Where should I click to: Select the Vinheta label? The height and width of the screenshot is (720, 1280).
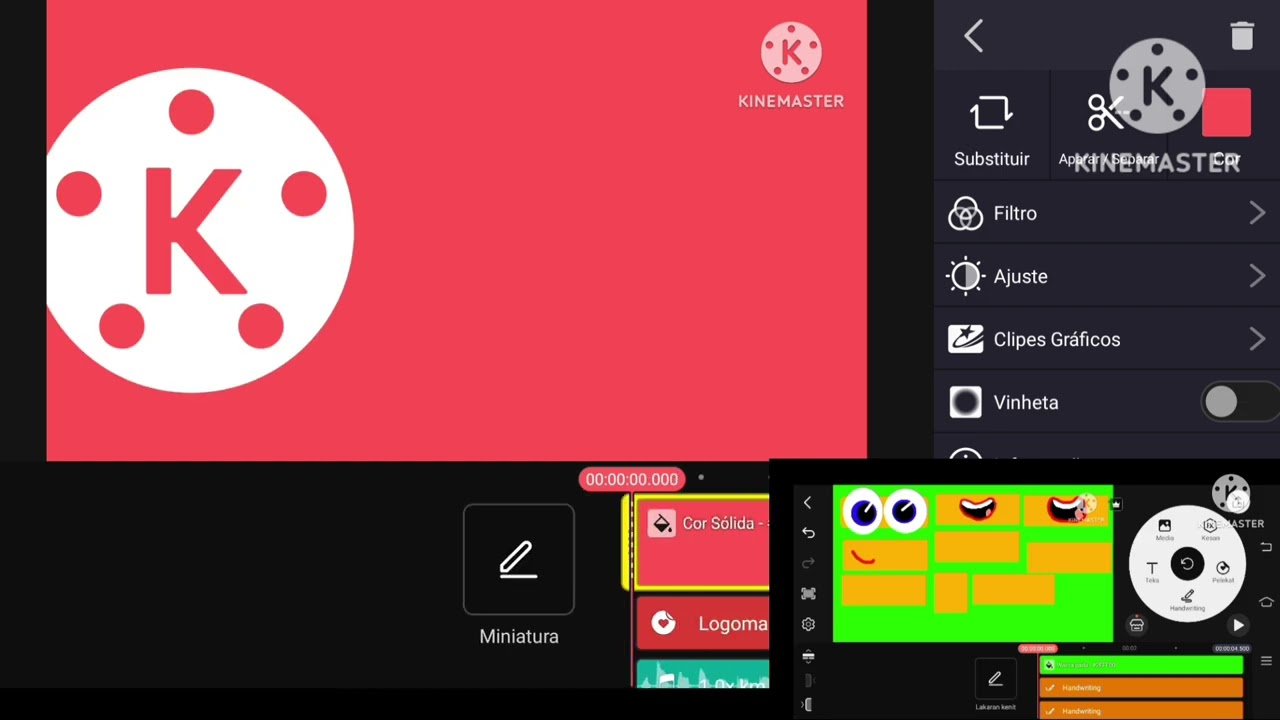pos(1026,403)
